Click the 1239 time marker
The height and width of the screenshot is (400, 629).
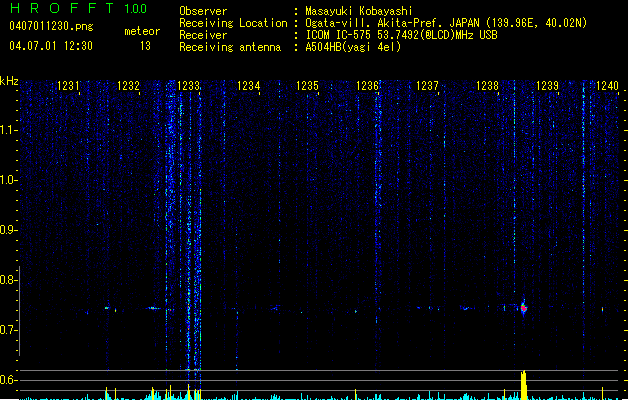tap(547, 86)
